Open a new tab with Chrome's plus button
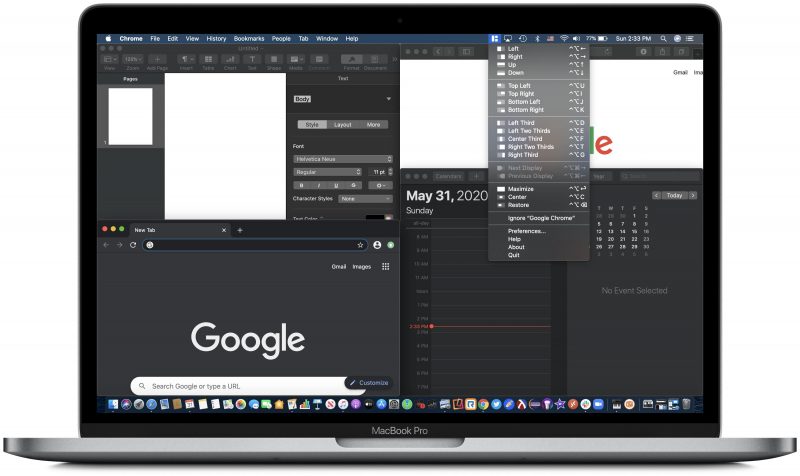Viewport: 800px width, 476px height. pyautogui.click(x=240, y=230)
